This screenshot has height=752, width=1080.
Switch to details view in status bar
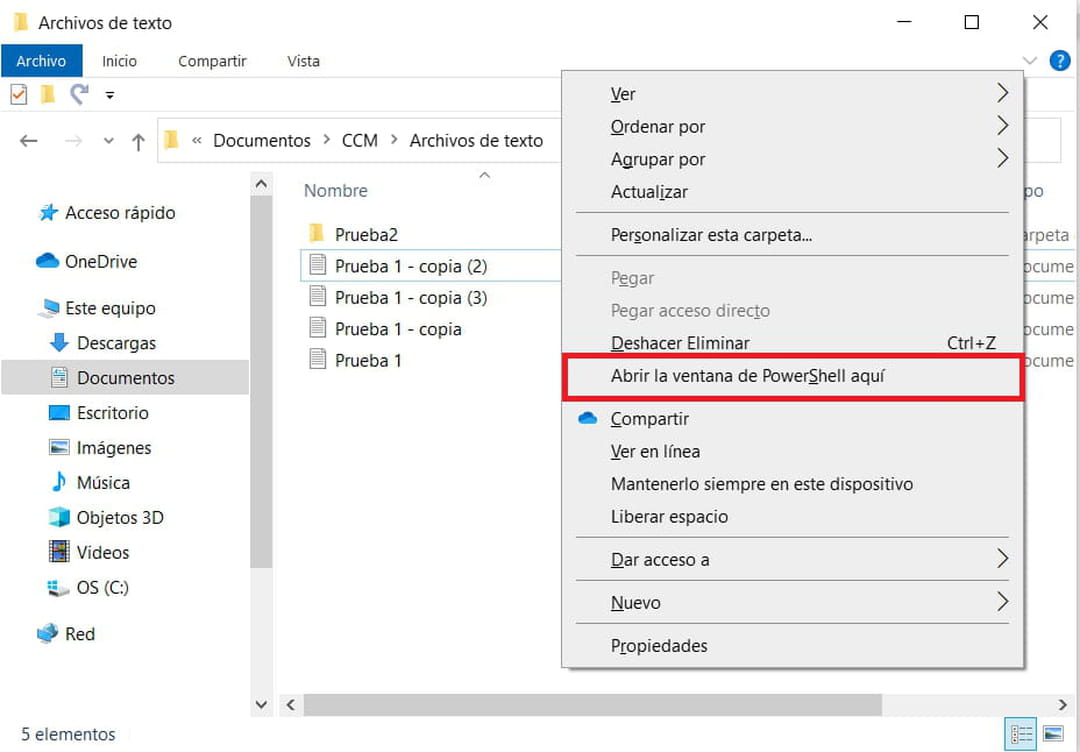(1020, 733)
